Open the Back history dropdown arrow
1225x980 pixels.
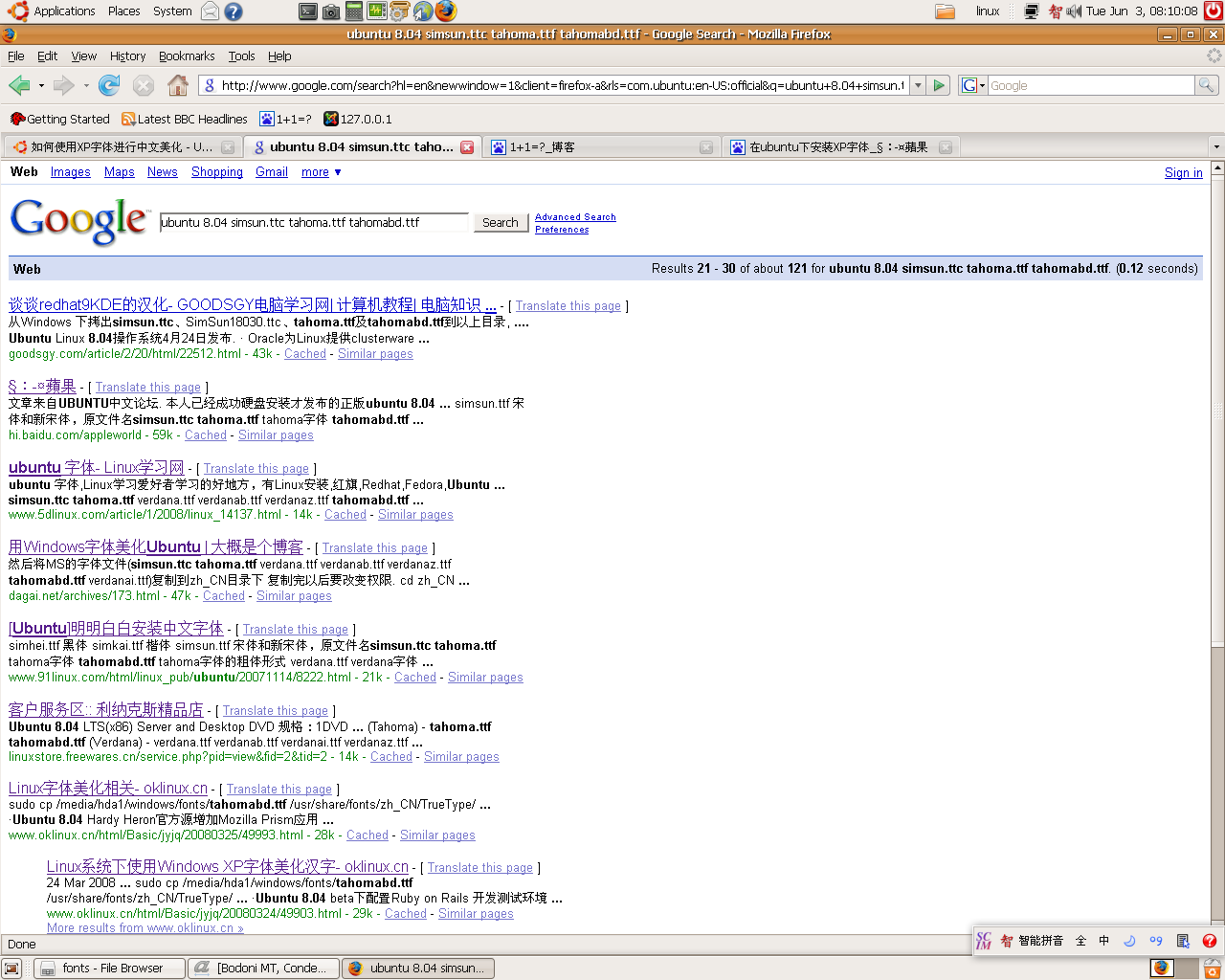(41, 86)
